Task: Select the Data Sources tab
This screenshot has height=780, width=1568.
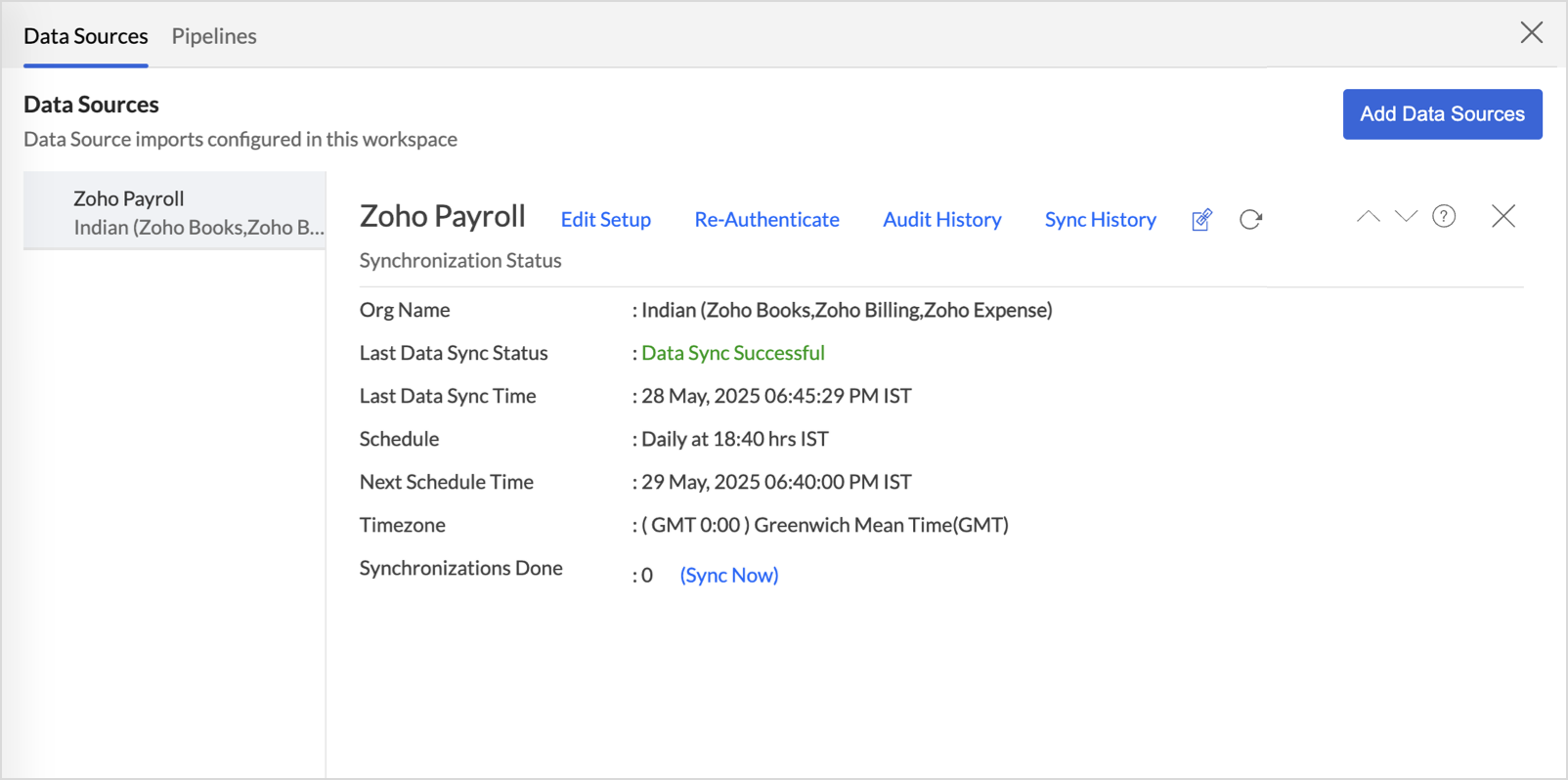Action: (x=86, y=36)
